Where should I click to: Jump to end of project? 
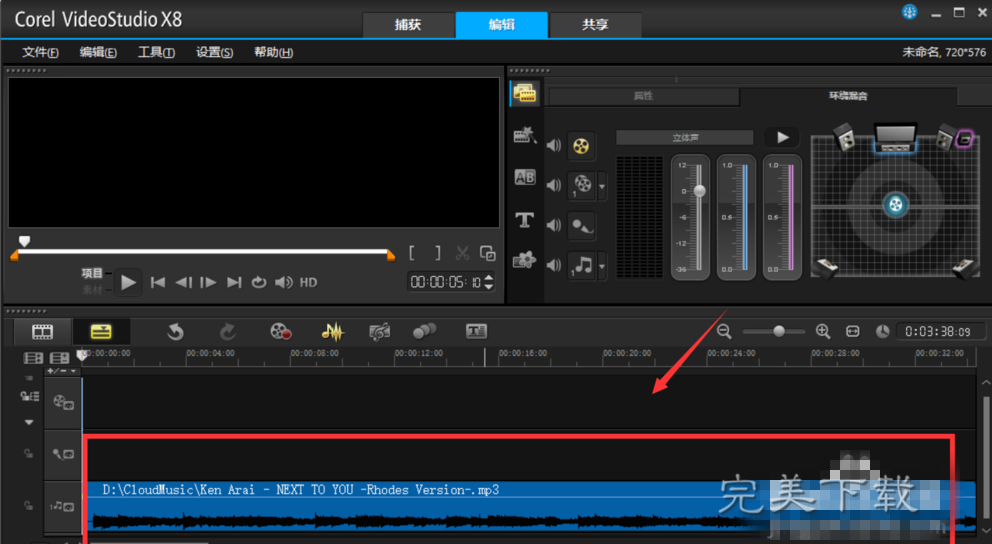pyautogui.click(x=234, y=283)
